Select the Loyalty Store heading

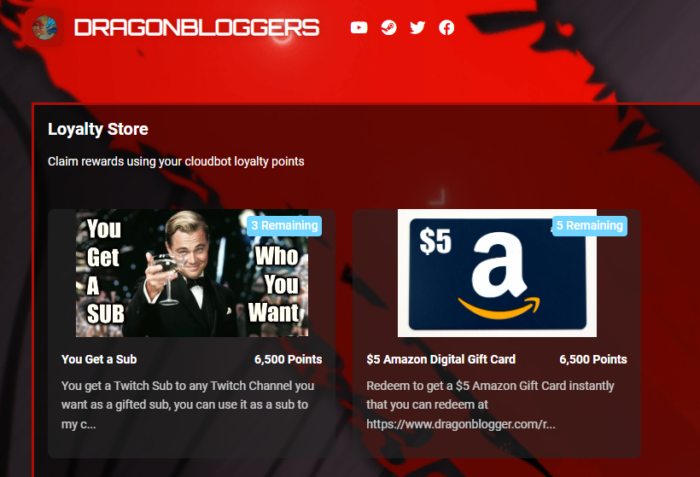[98, 129]
